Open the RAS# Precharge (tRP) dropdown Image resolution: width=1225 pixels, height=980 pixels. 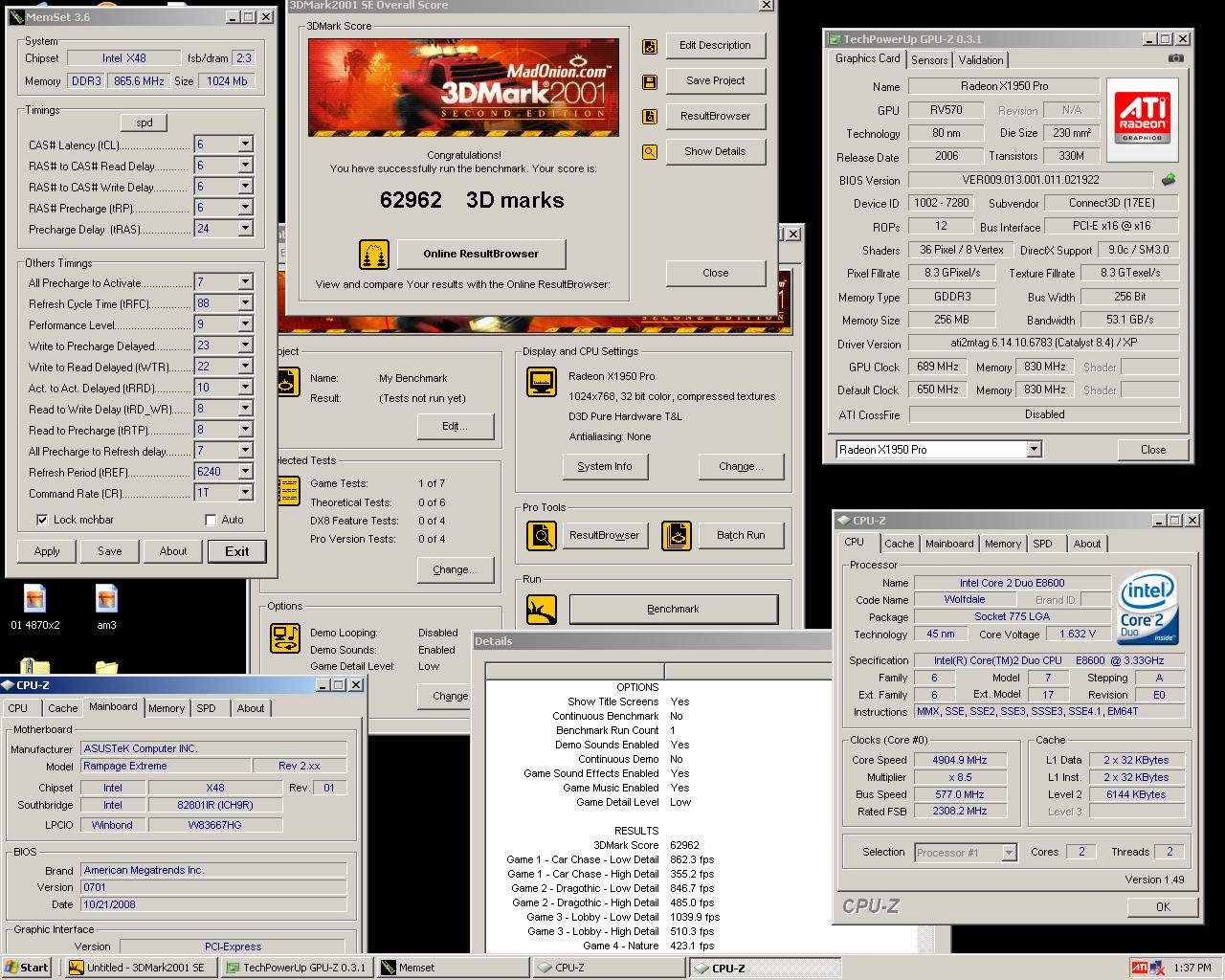[245, 208]
